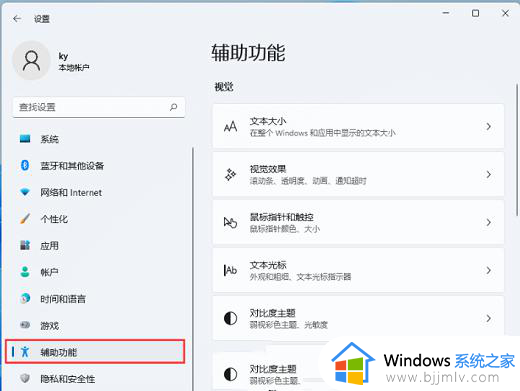Click the 个性化 paintbrush icon
520x391 pixels.
(25, 219)
